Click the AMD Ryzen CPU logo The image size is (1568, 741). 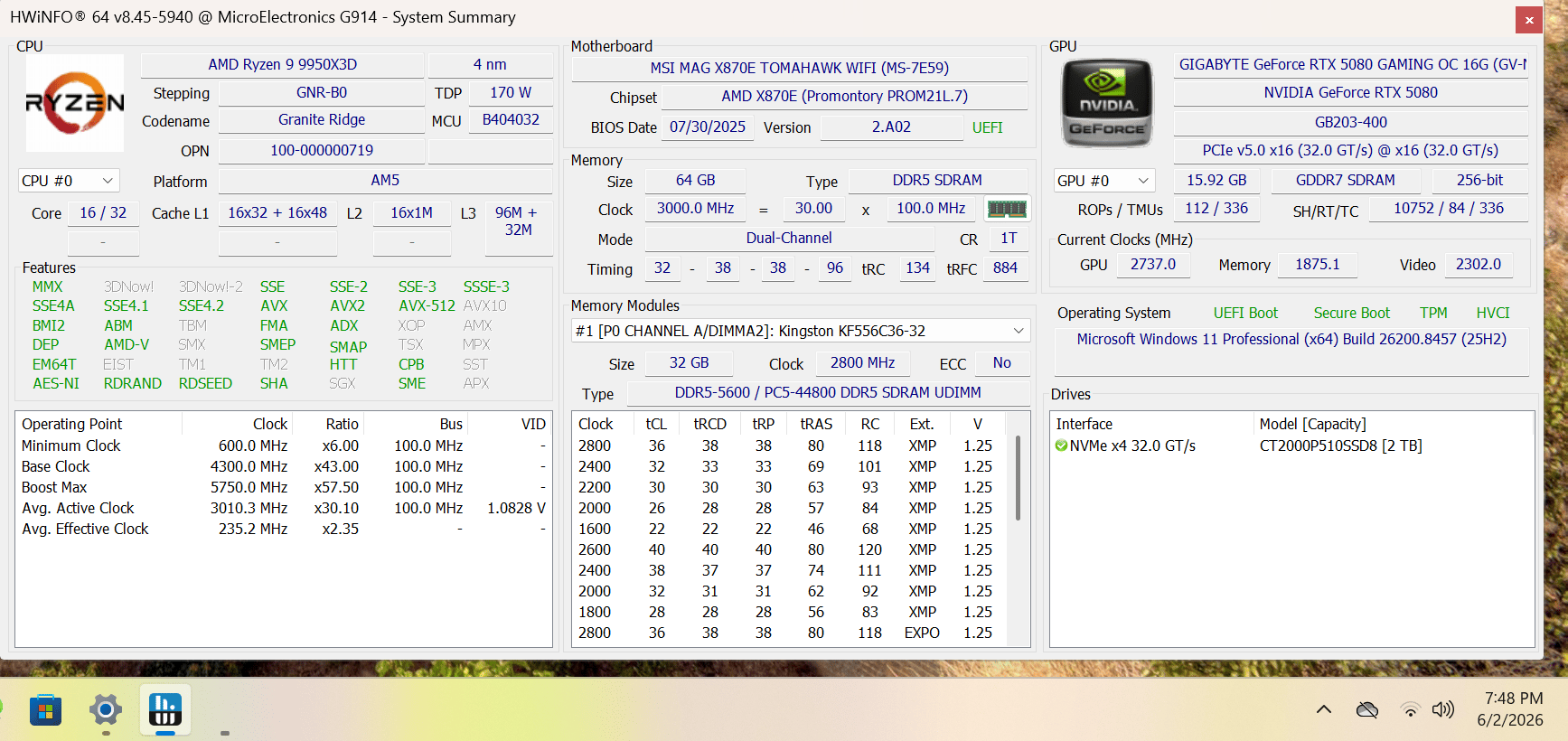point(75,103)
